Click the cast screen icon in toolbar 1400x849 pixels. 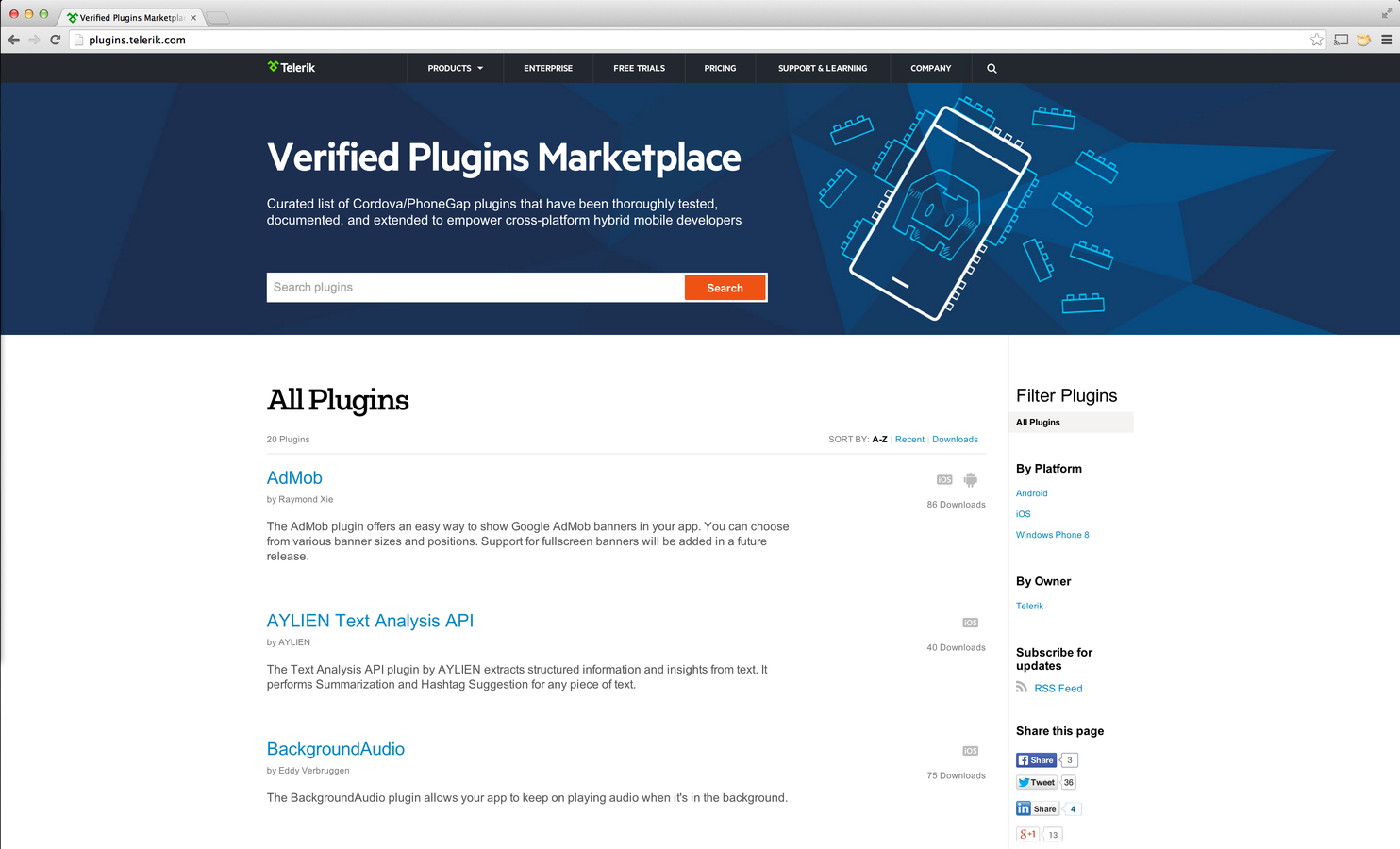[x=1341, y=40]
